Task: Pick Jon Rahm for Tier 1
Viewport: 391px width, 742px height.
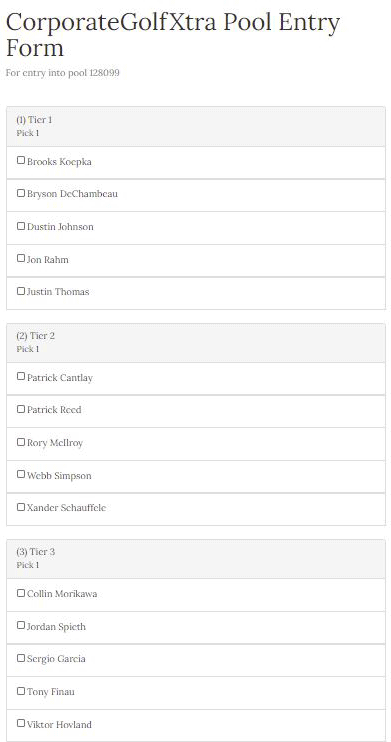Action: tap(21, 258)
